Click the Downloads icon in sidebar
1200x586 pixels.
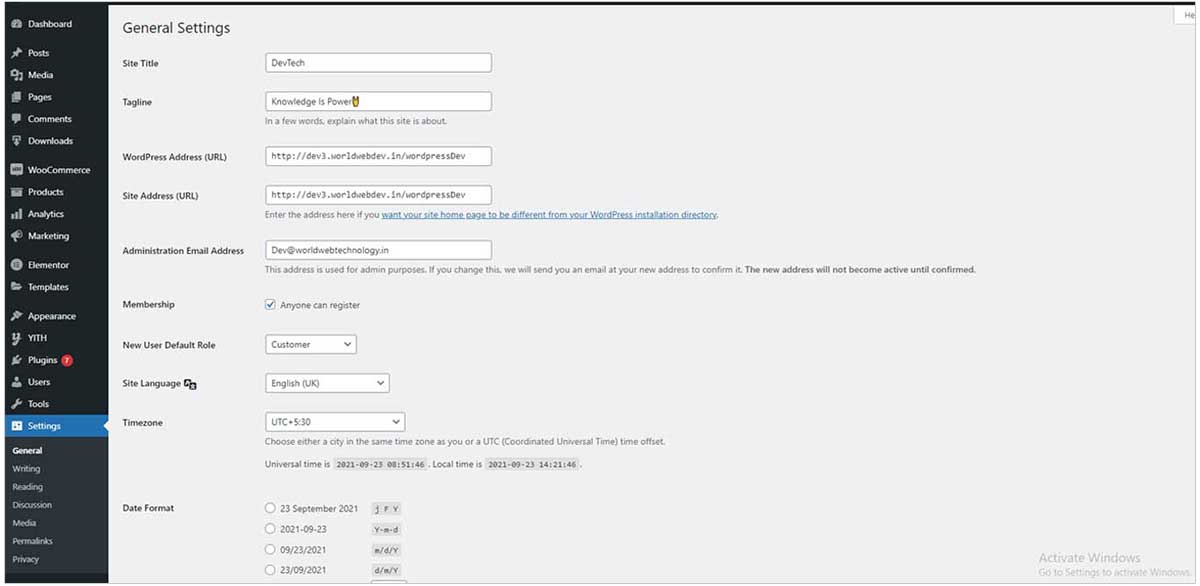(16, 141)
